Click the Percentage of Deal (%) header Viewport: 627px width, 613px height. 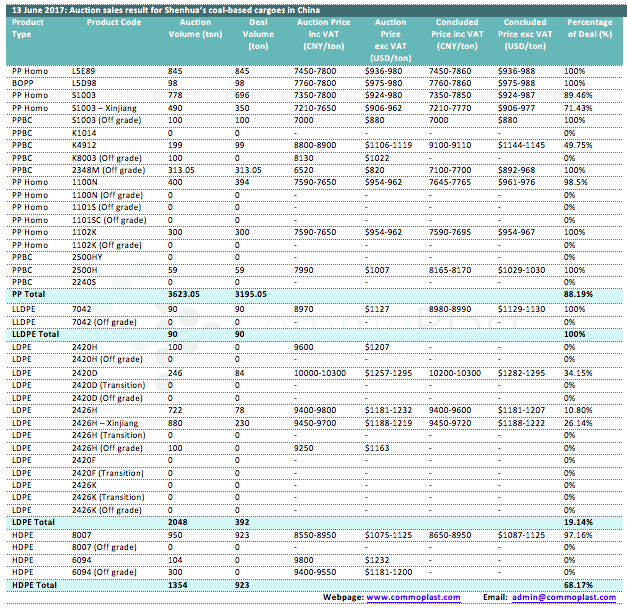pyautogui.click(x=589, y=28)
